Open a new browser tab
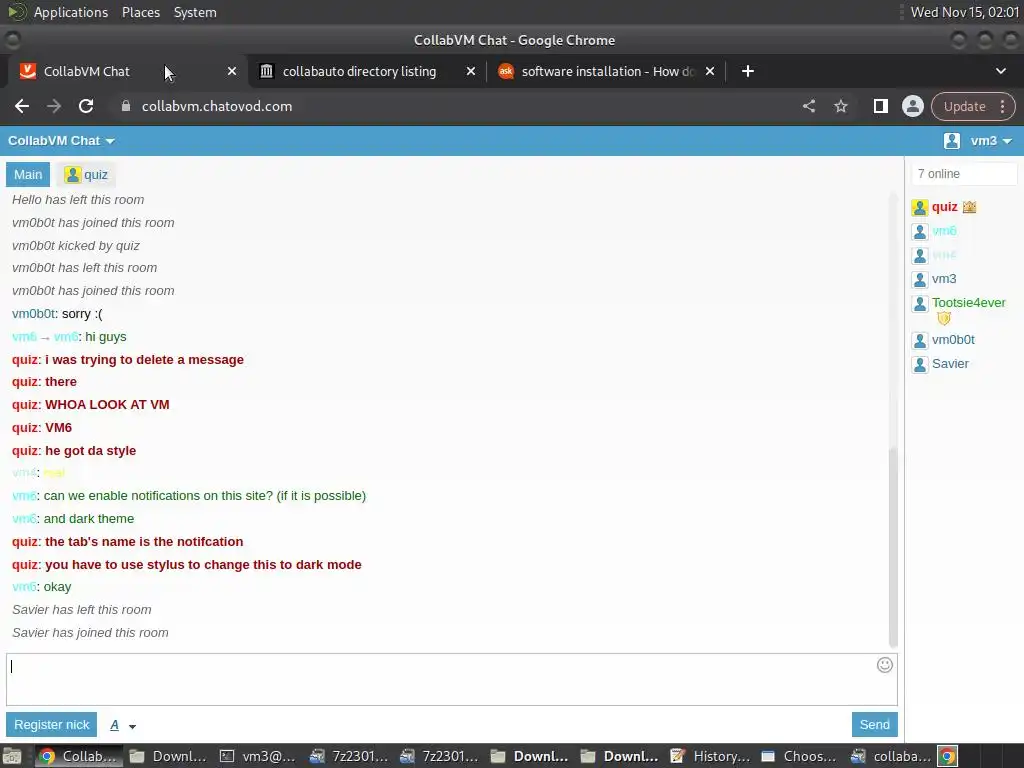The height and width of the screenshot is (768, 1024). point(748,71)
